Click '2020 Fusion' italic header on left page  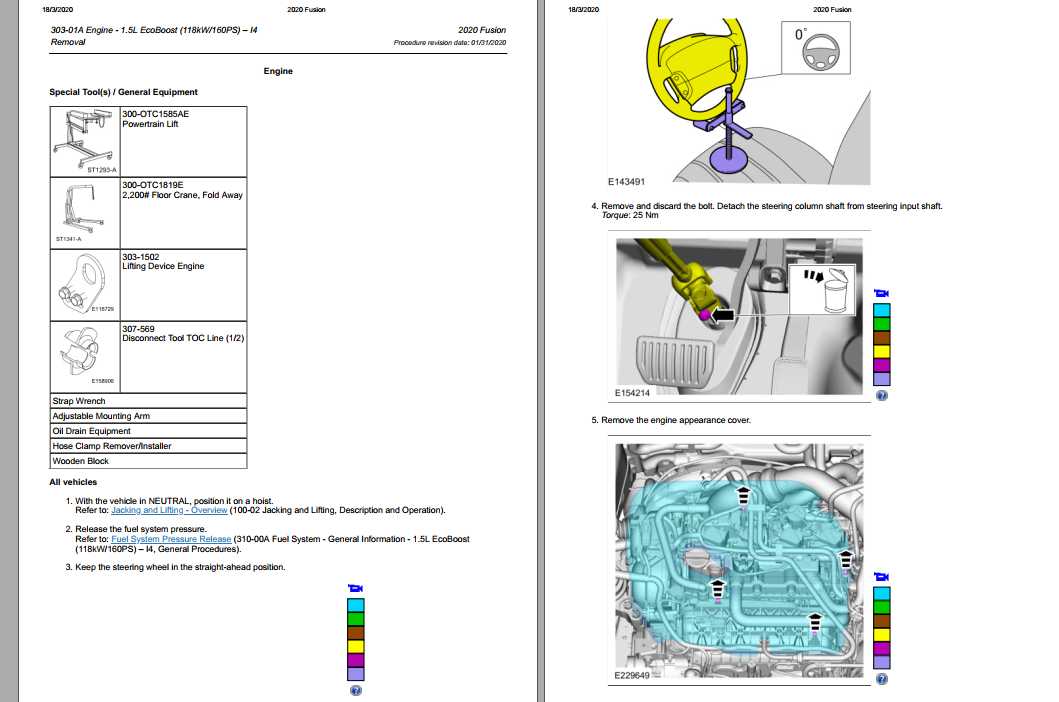482,30
